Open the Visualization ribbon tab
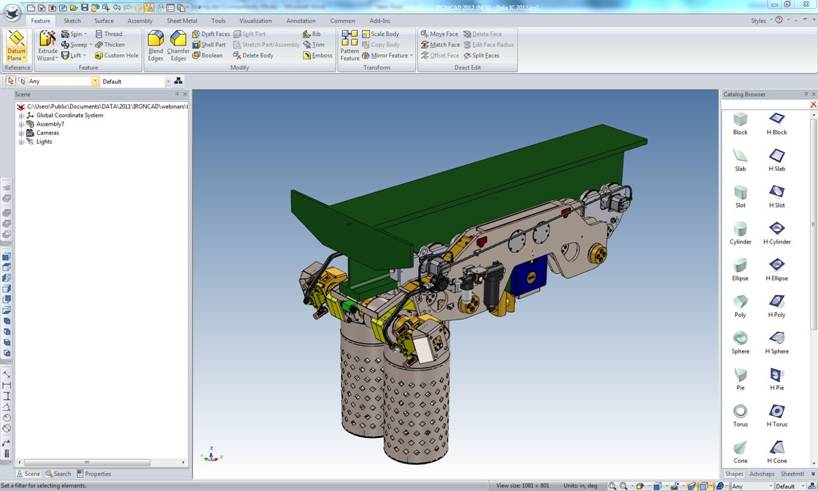 coord(255,20)
